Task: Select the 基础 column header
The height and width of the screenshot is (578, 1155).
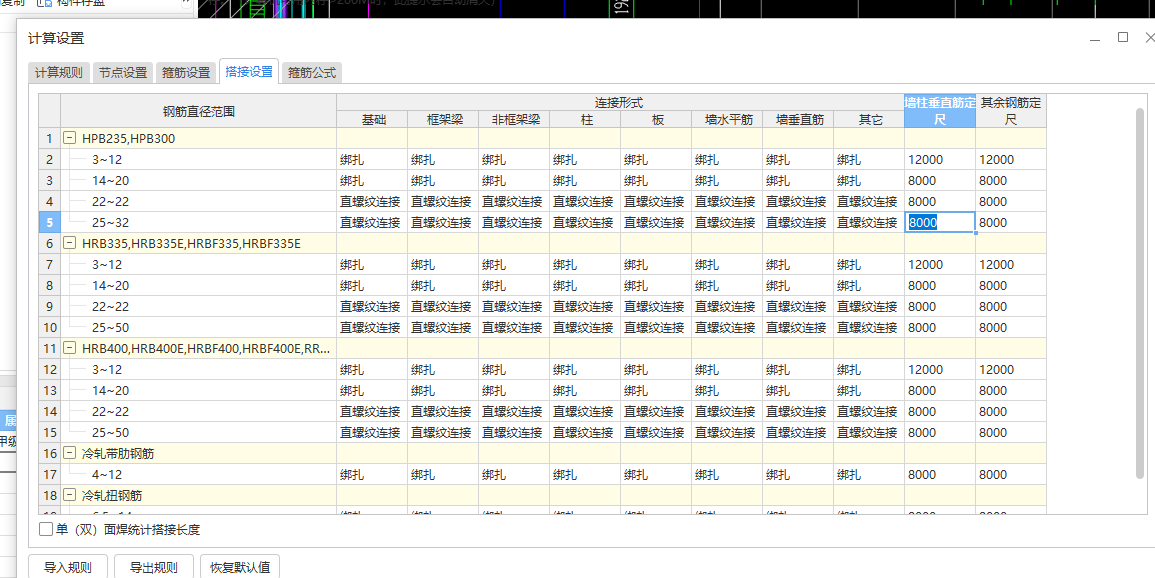Action: pyautogui.click(x=373, y=120)
